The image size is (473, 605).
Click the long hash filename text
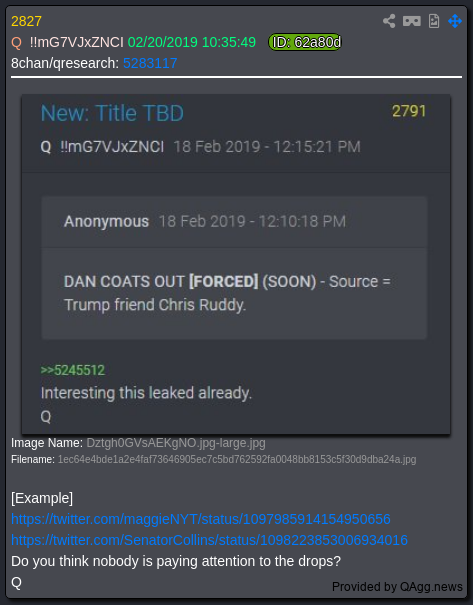pos(237,460)
